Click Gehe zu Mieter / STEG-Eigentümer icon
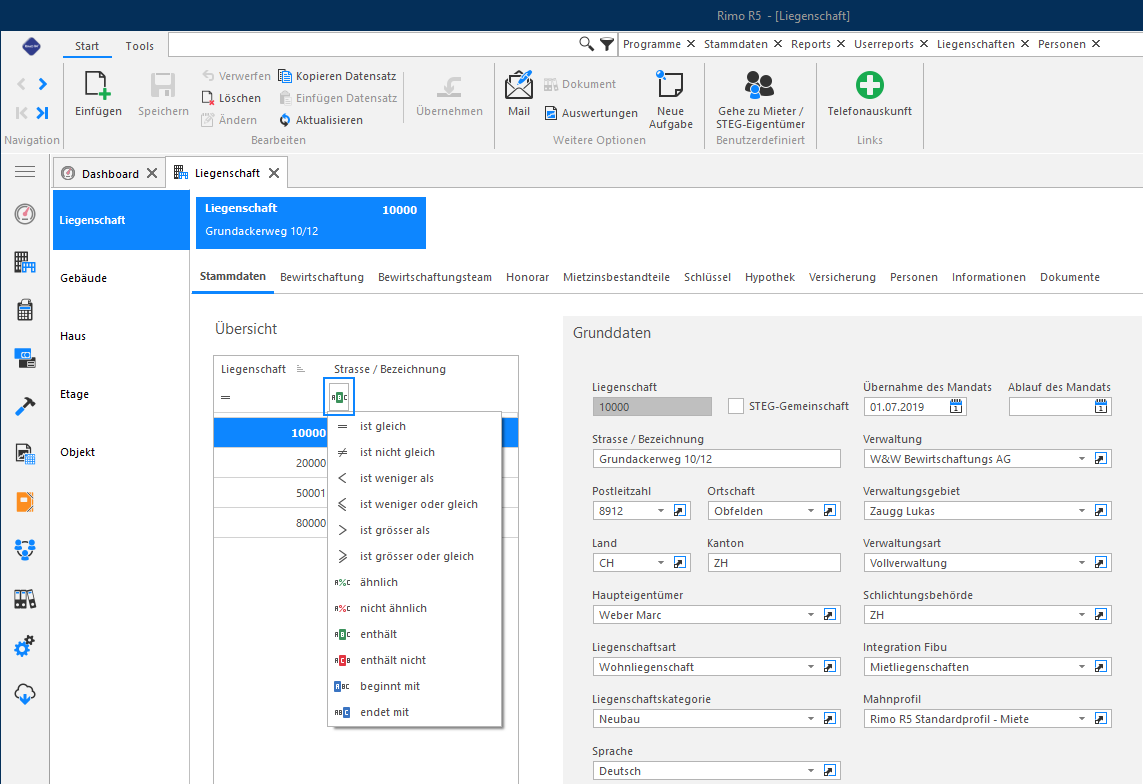This screenshot has width=1143, height=784. 760,85
